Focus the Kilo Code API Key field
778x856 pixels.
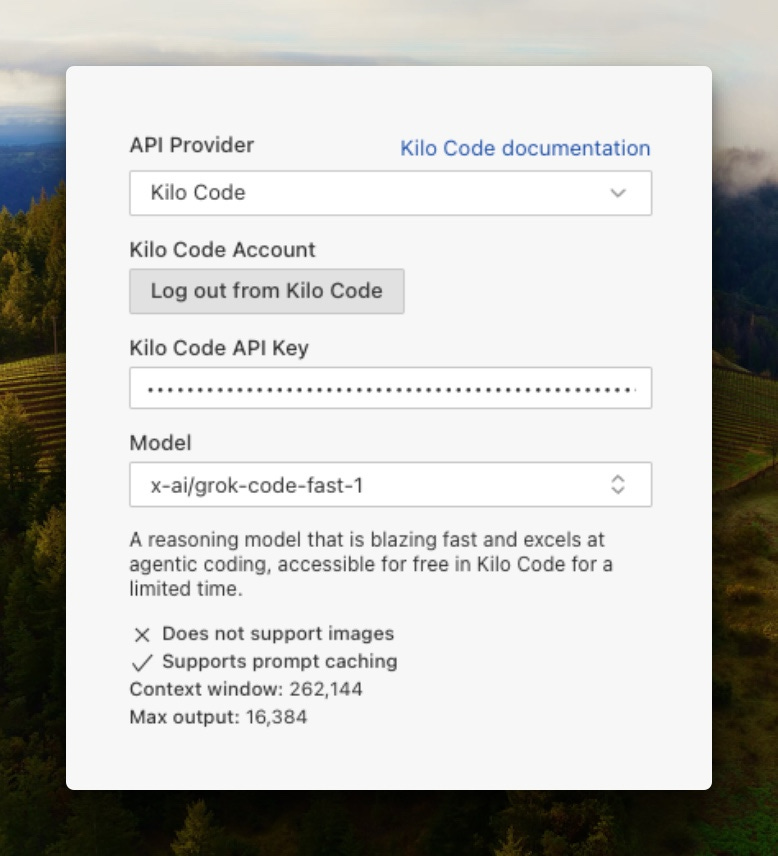(x=390, y=388)
